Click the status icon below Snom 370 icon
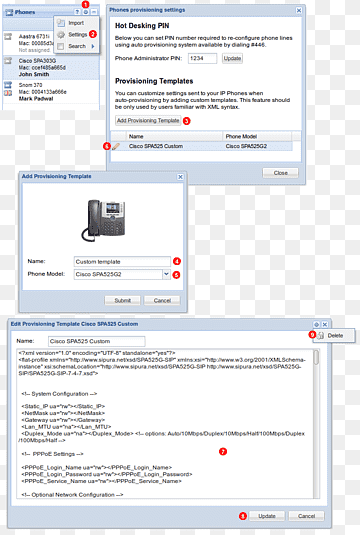The image size is (360, 535). pos(8,93)
